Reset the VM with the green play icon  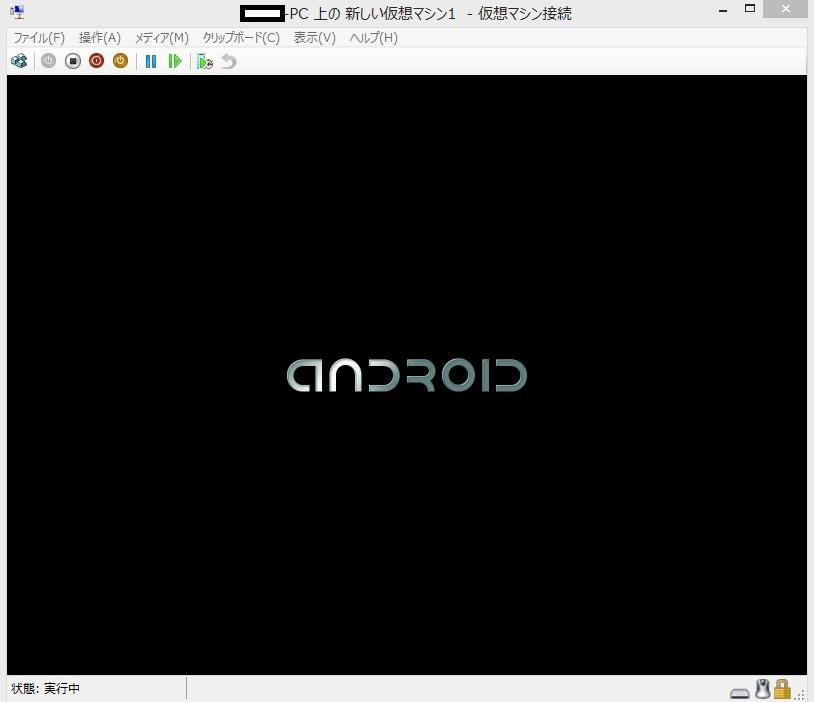(x=175, y=61)
